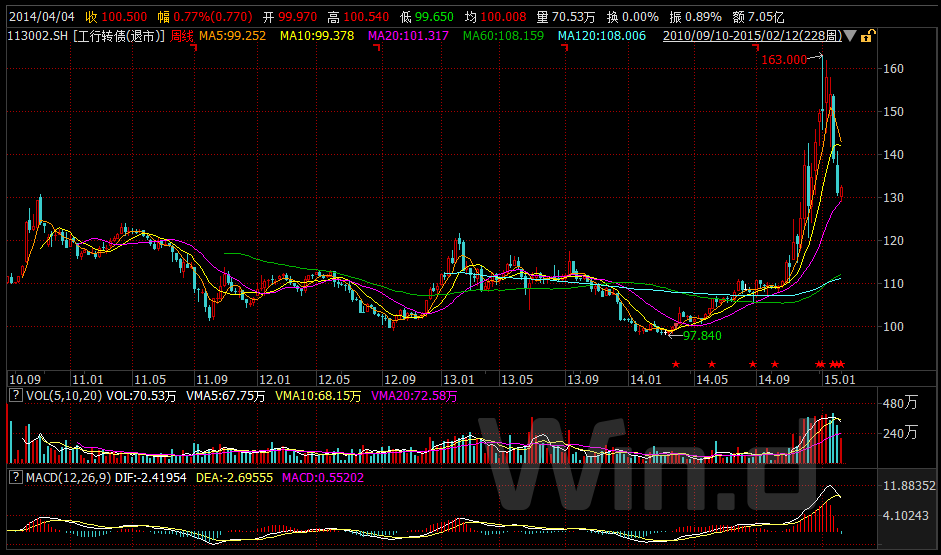The width and height of the screenshot is (941, 555).
Task: Click the 480万 volume axis label
Action: (x=900, y=403)
